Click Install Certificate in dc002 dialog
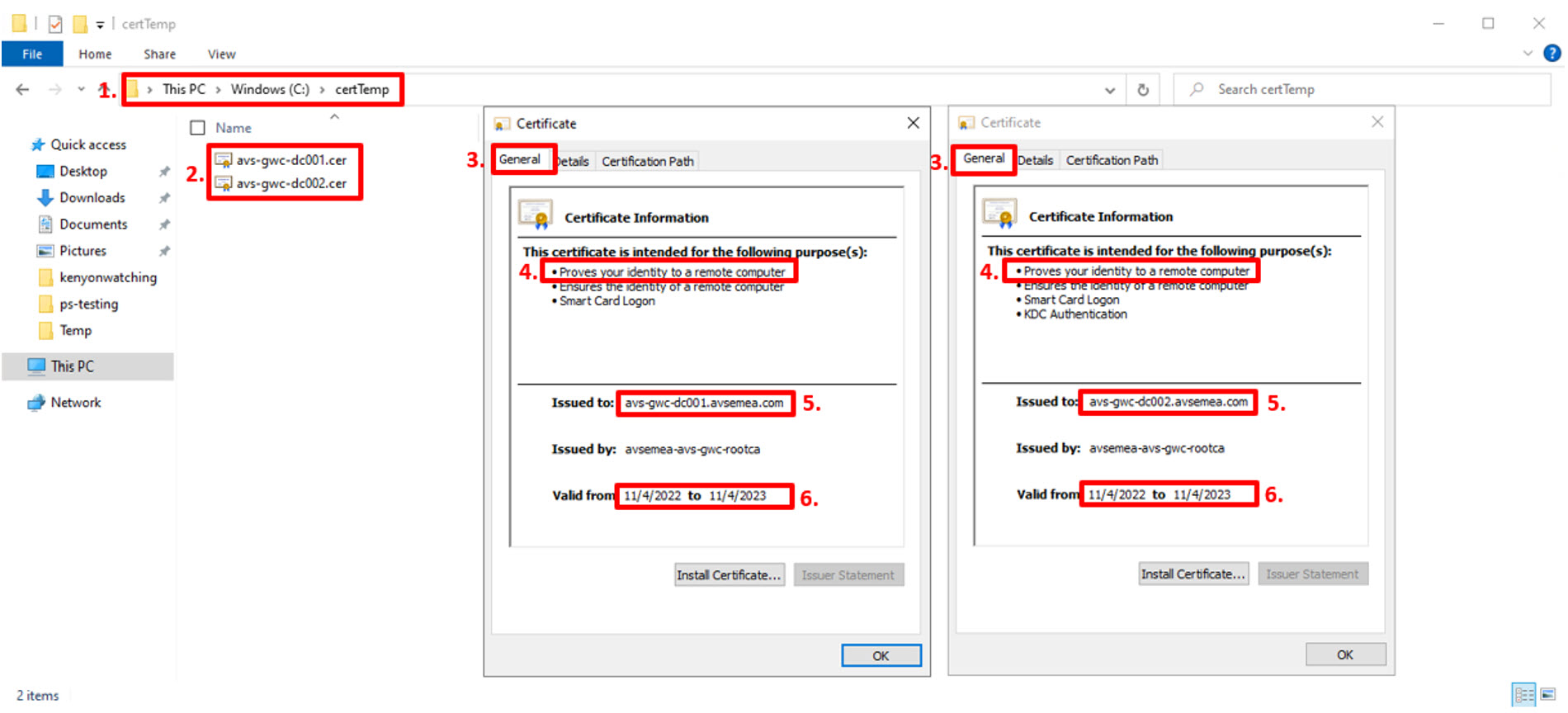The image size is (1568, 713). pyautogui.click(x=1193, y=574)
